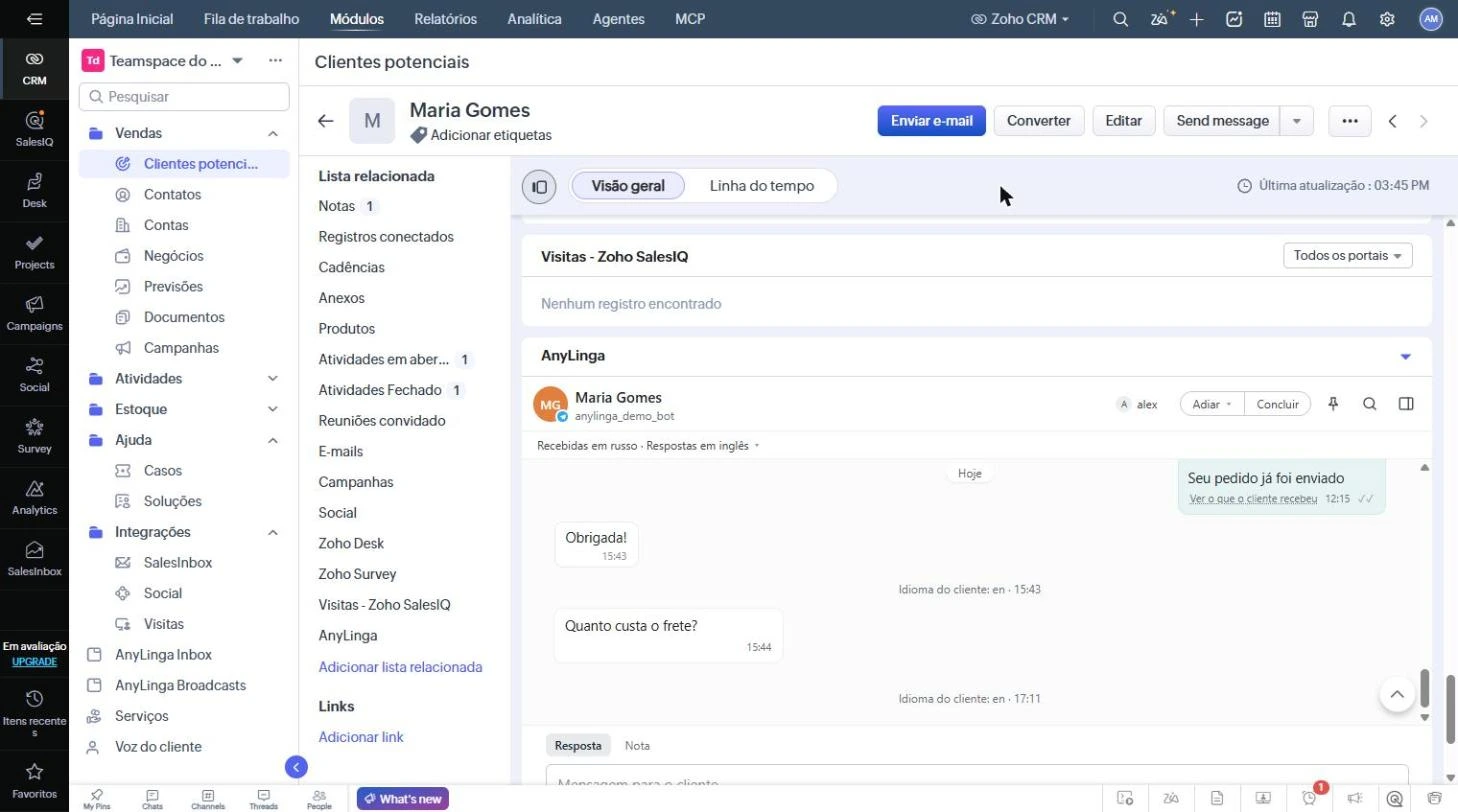Click the Pesquisar sidebar search field
This screenshot has height=812, width=1458.
184,97
